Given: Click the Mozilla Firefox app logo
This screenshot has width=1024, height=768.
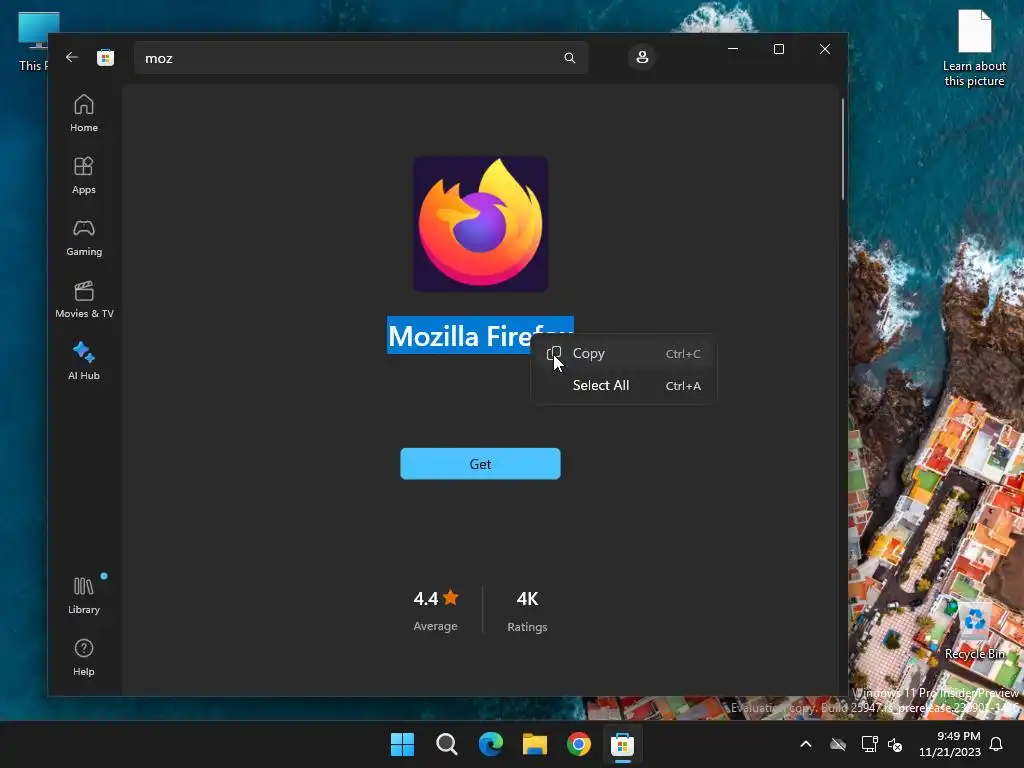Looking at the screenshot, I should coord(481,224).
